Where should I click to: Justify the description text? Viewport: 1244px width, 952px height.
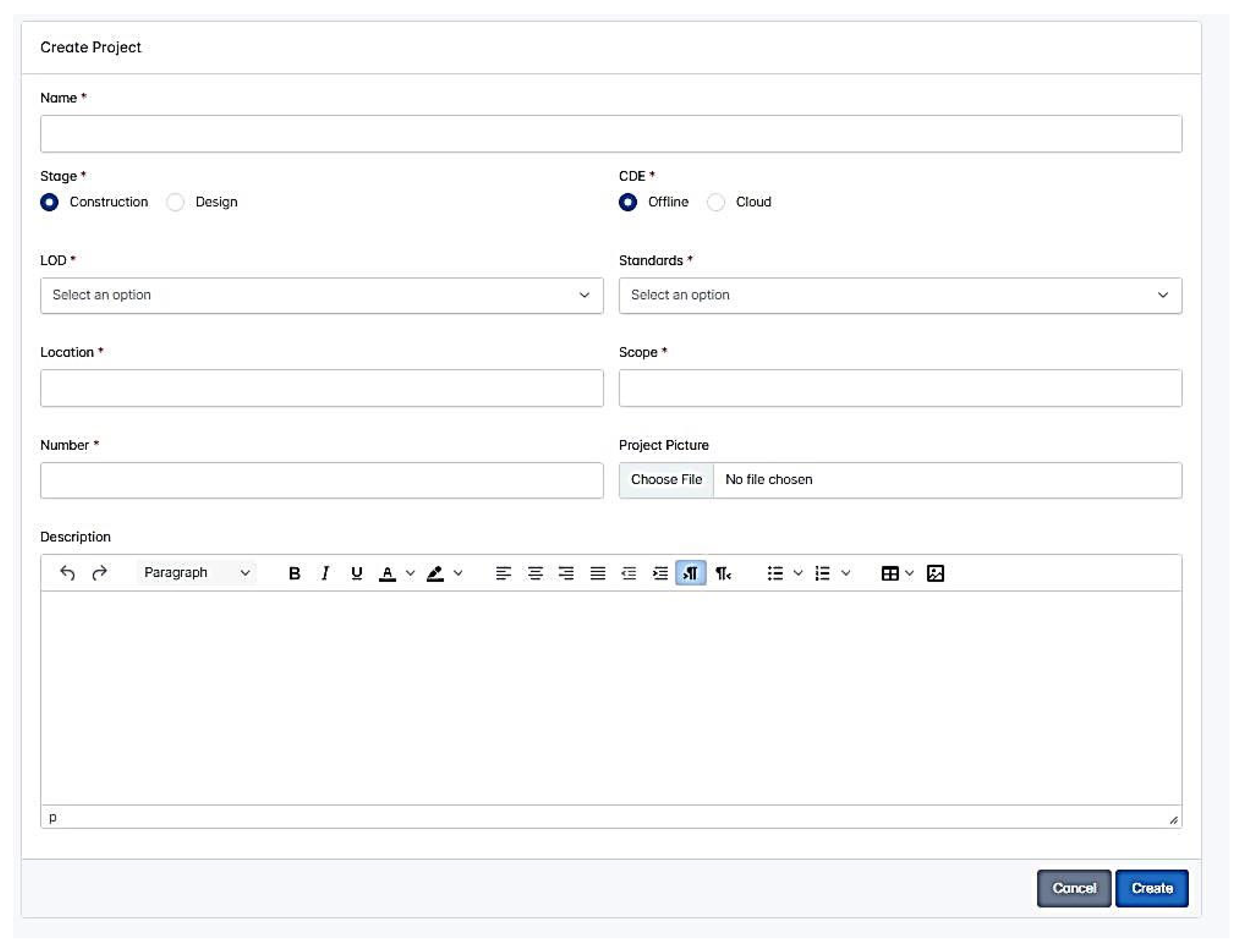597,574
